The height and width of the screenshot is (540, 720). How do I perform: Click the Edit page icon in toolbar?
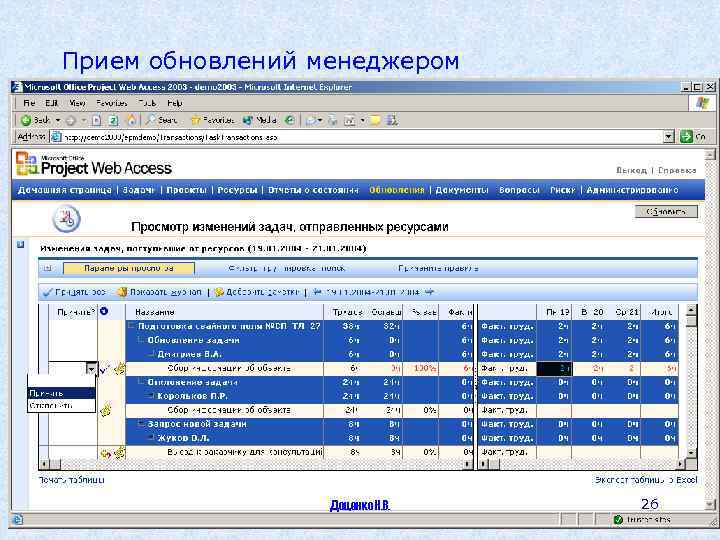pyautogui.click(x=350, y=121)
